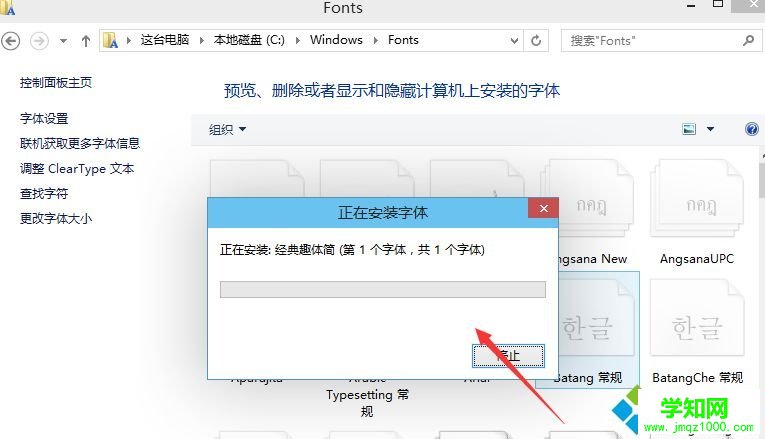Image resolution: width=765 pixels, height=439 pixels.
Task: Open the help question mark icon
Action: [x=752, y=129]
